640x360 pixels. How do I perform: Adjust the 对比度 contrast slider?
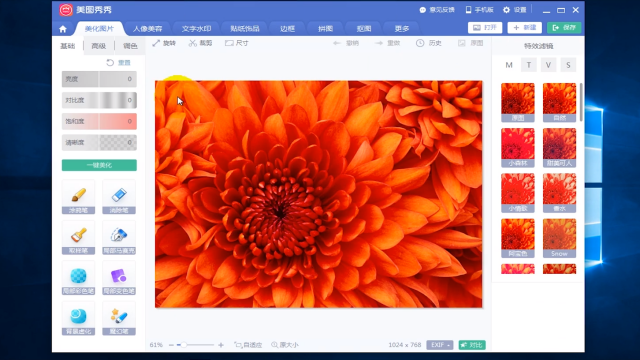tap(99, 100)
